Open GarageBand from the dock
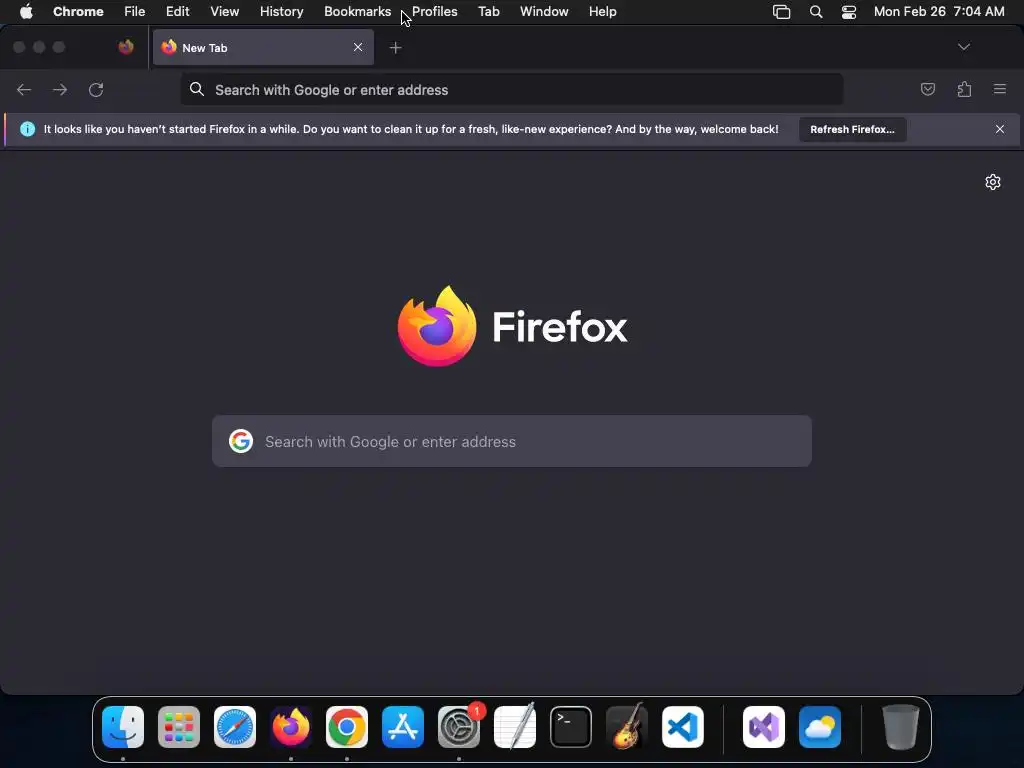The image size is (1024, 768). tap(627, 726)
